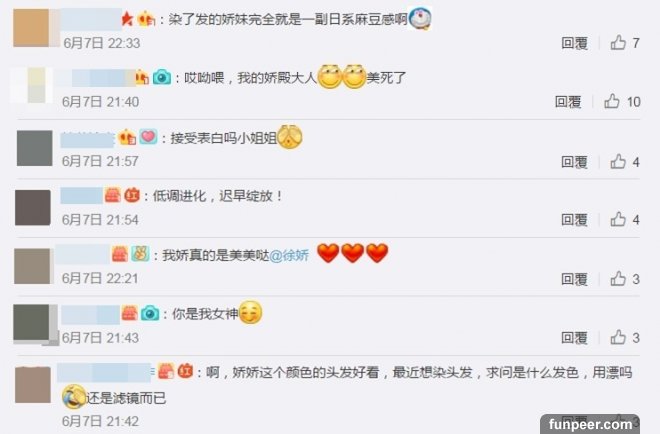
Task: Open avatar of the first commenter
Action: pos(32,28)
